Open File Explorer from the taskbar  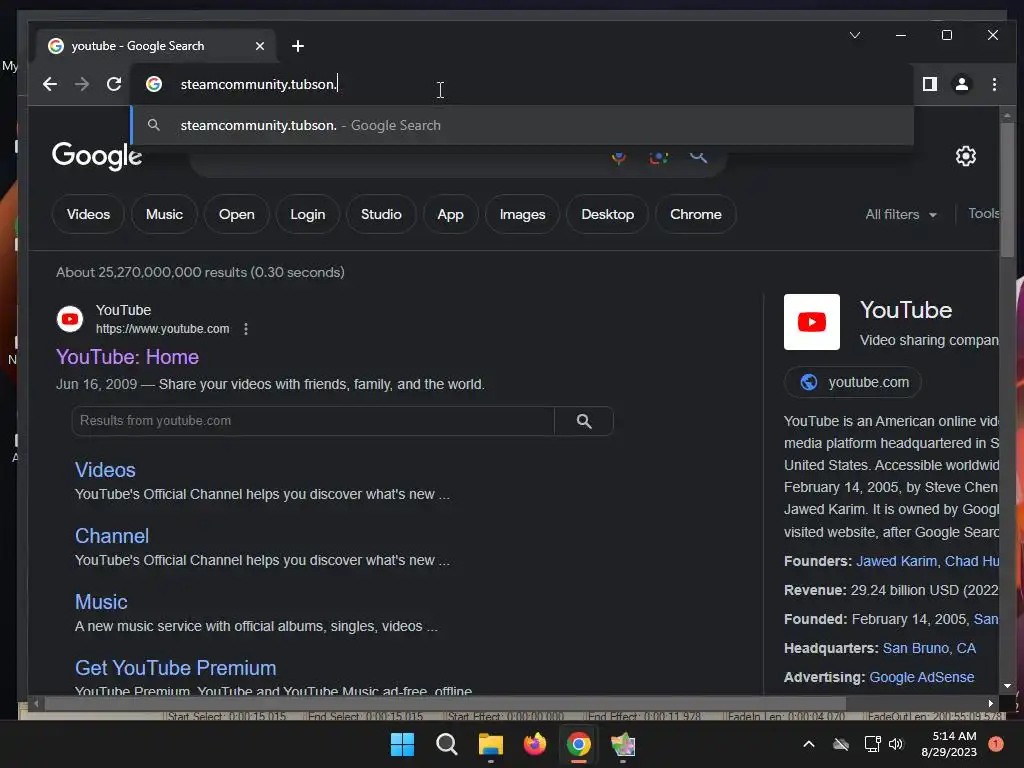[x=490, y=744]
